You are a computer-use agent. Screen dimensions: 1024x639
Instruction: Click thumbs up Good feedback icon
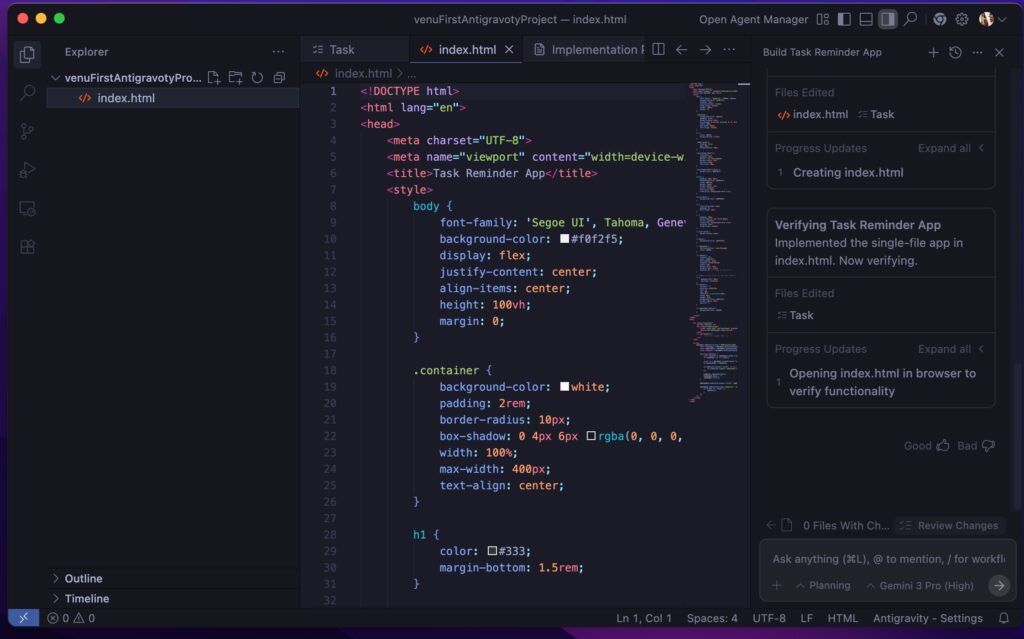[942, 446]
